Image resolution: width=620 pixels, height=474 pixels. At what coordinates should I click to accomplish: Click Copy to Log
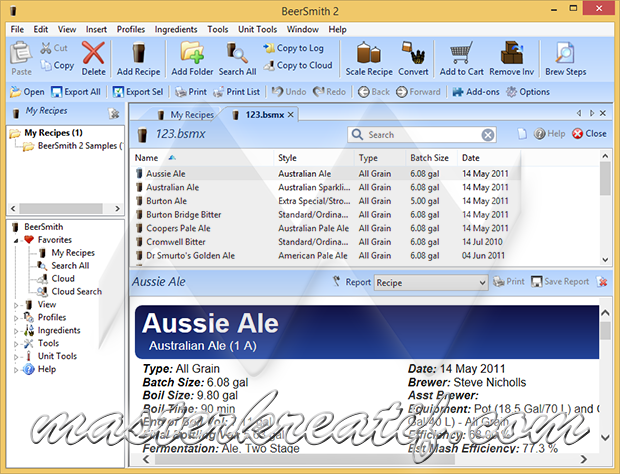coord(293,48)
